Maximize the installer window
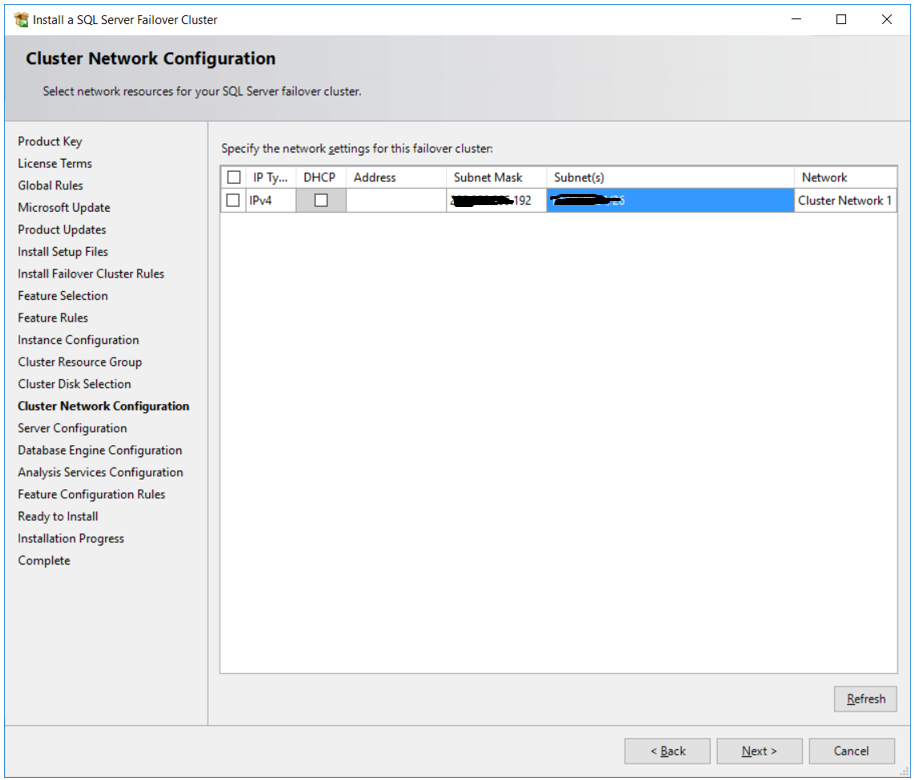This screenshot has width=915, height=780. coord(841,19)
